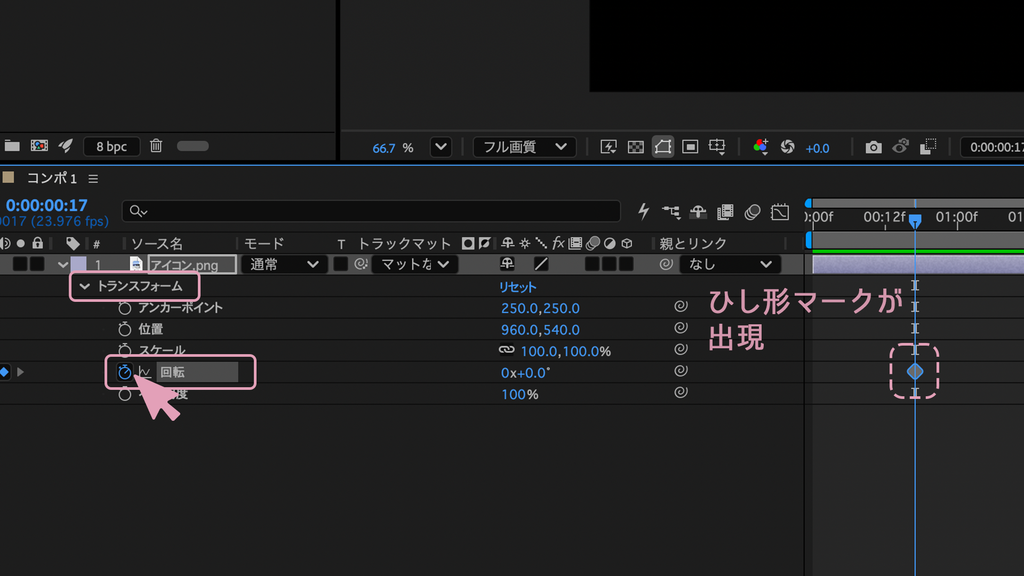The width and height of the screenshot is (1024, 576).
Task: Open the コンポ 1 panel menu
Action: [x=93, y=178]
